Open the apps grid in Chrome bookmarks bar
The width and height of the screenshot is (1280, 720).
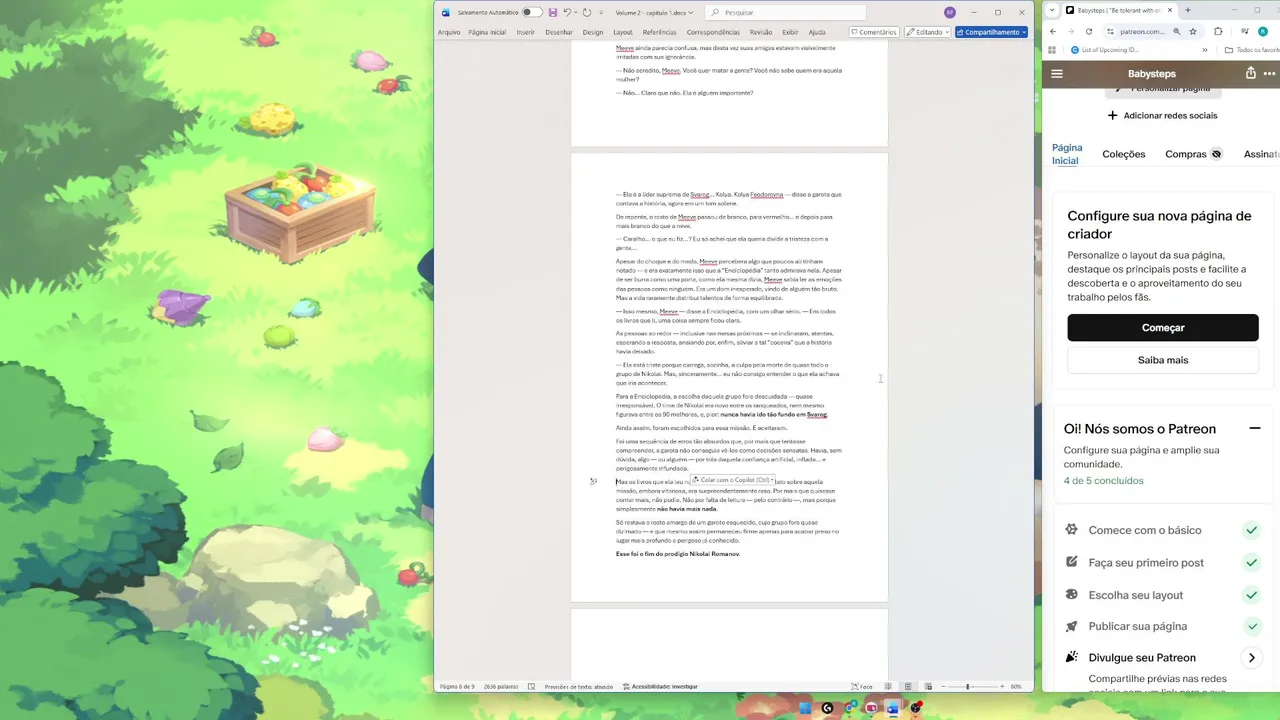[1052, 50]
